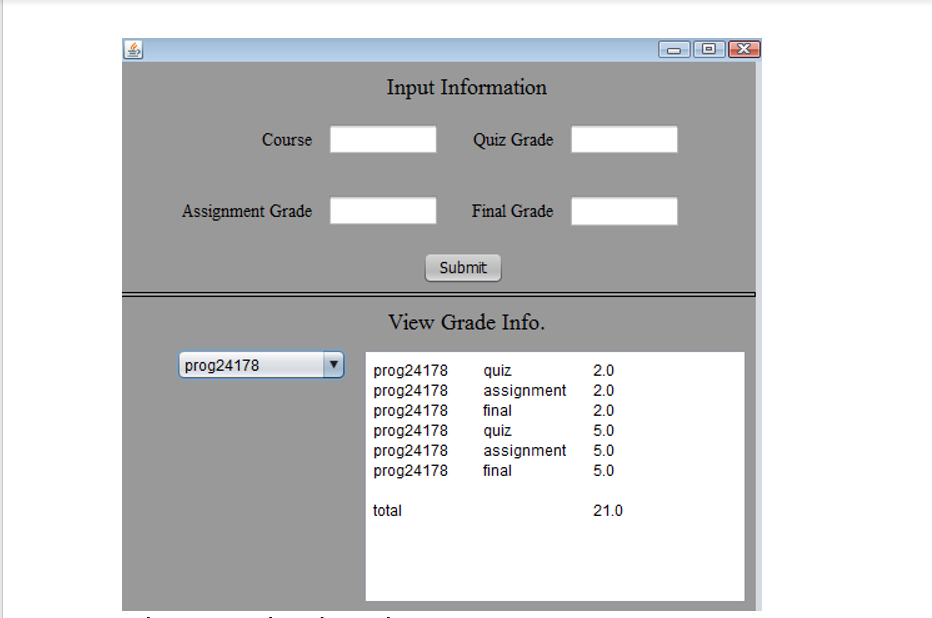Click the Assignment Grade entry field
Image resolution: width=932 pixels, height=618 pixels.
pyautogui.click(x=383, y=211)
